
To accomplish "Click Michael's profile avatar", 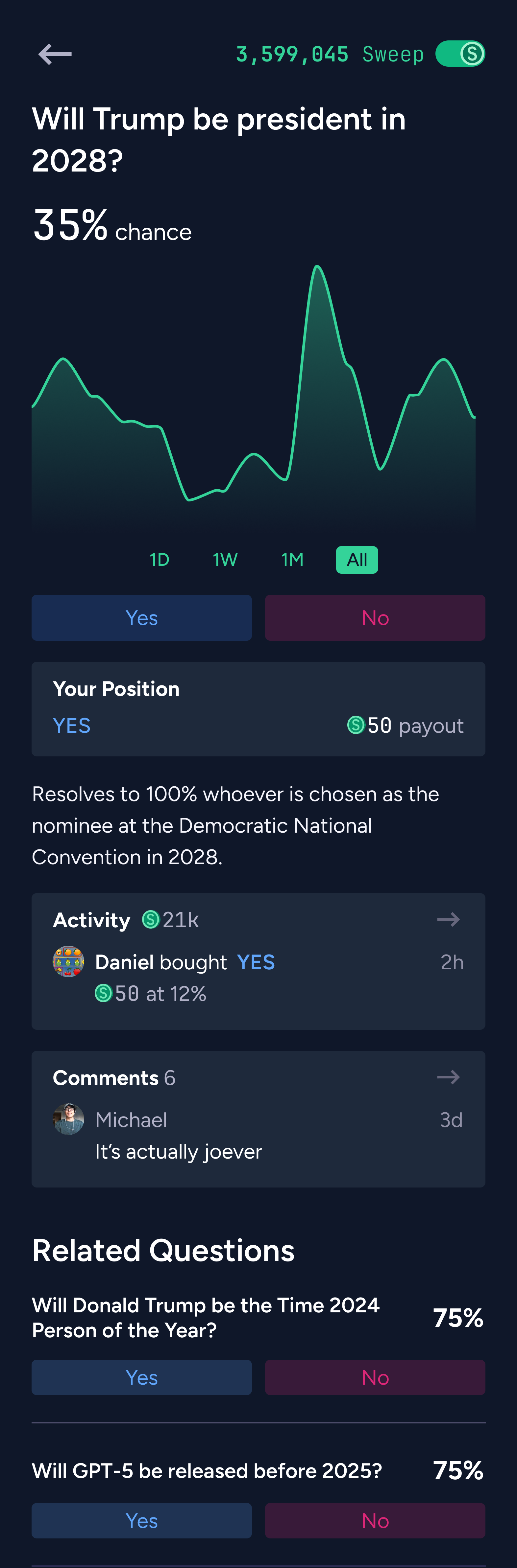I will (68, 1119).
